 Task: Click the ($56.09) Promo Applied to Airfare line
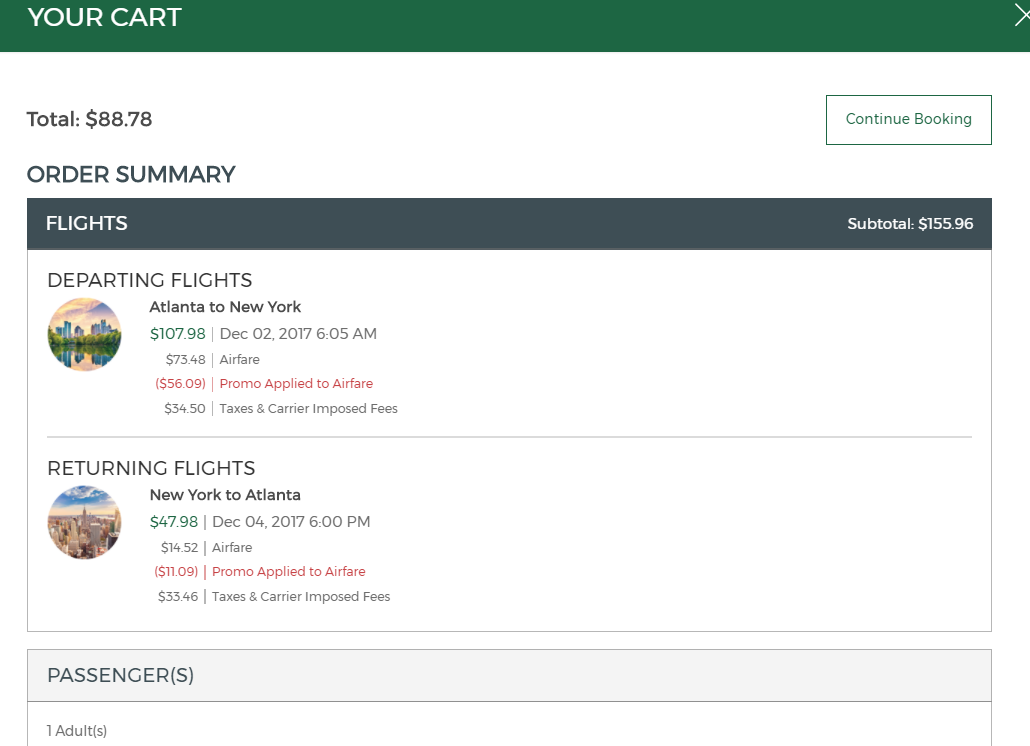click(x=264, y=384)
